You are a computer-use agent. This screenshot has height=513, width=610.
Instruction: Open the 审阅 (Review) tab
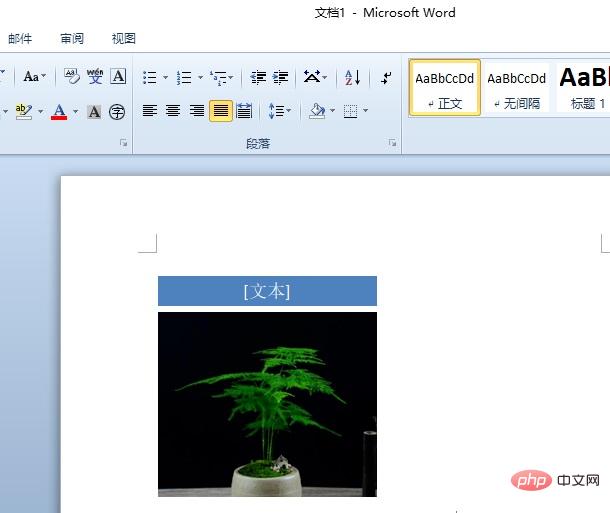click(72, 39)
